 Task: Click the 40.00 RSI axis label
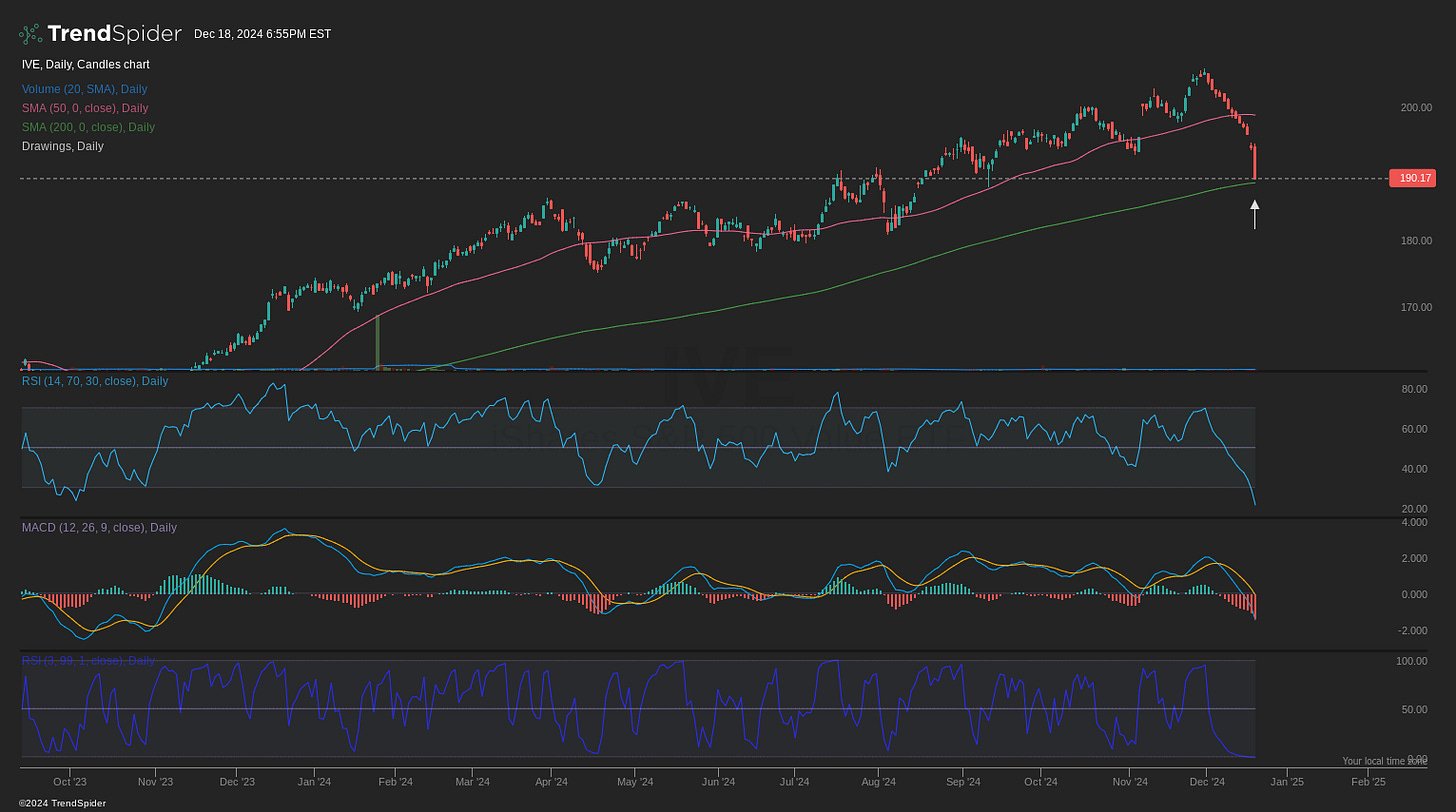1414,469
